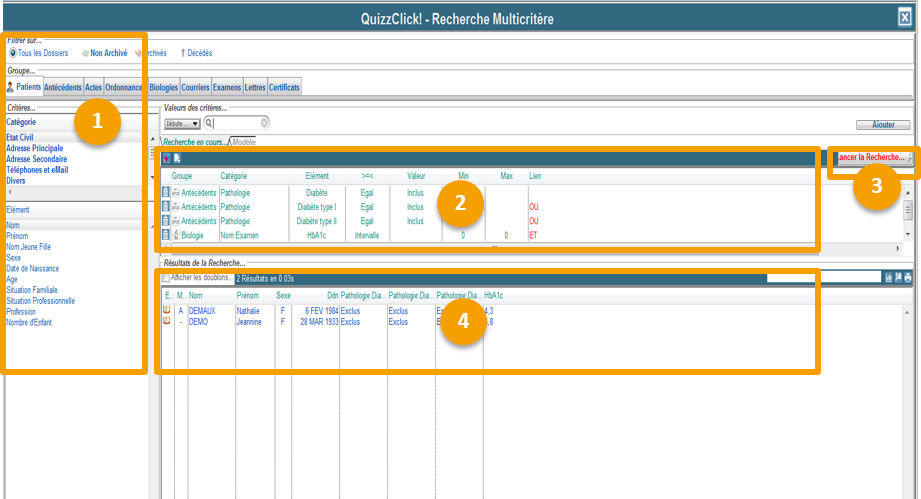
Task: Open the Débute search mode dropdown
Action: [x=182, y=123]
